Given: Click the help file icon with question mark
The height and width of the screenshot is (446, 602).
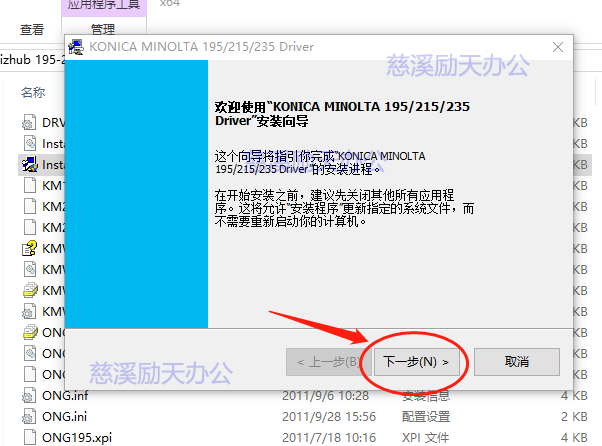Looking at the screenshot, I should (x=30, y=248).
